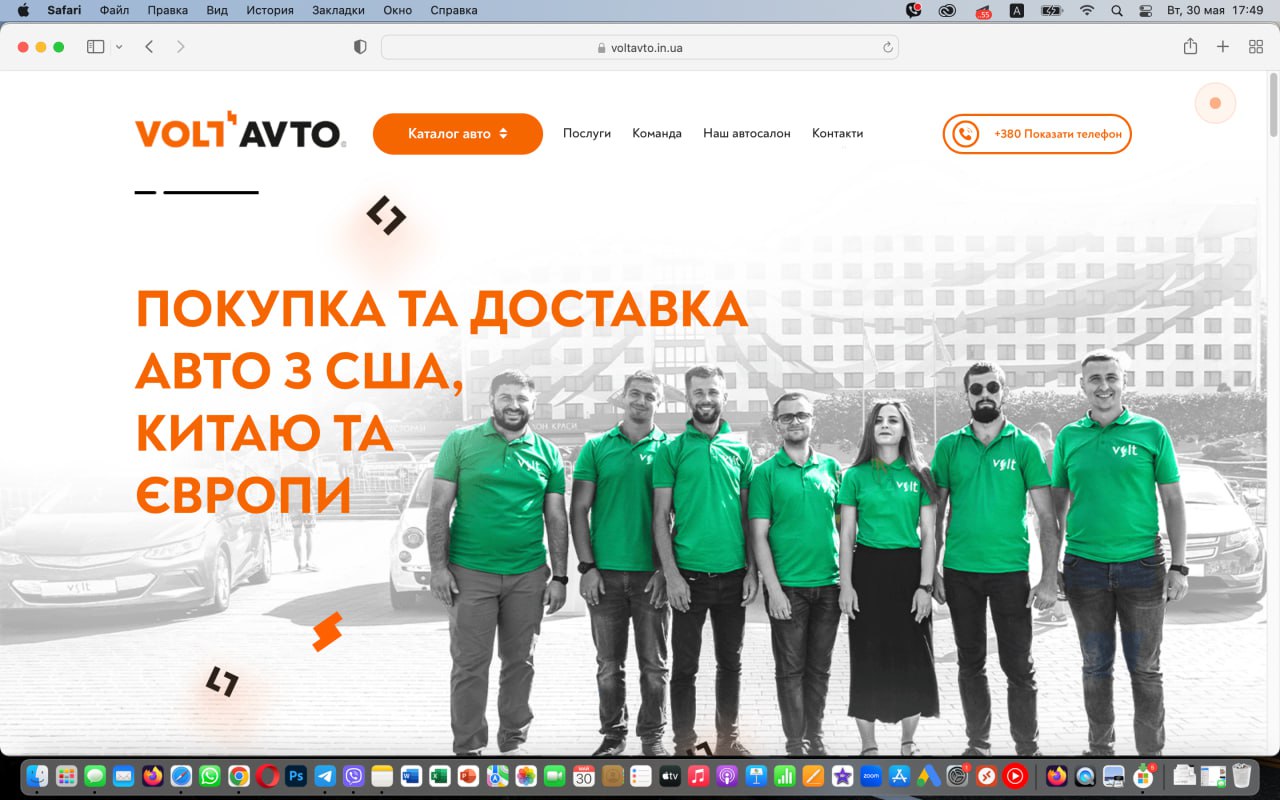
Task: Open Calendar from the Dock
Action: tap(584, 776)
